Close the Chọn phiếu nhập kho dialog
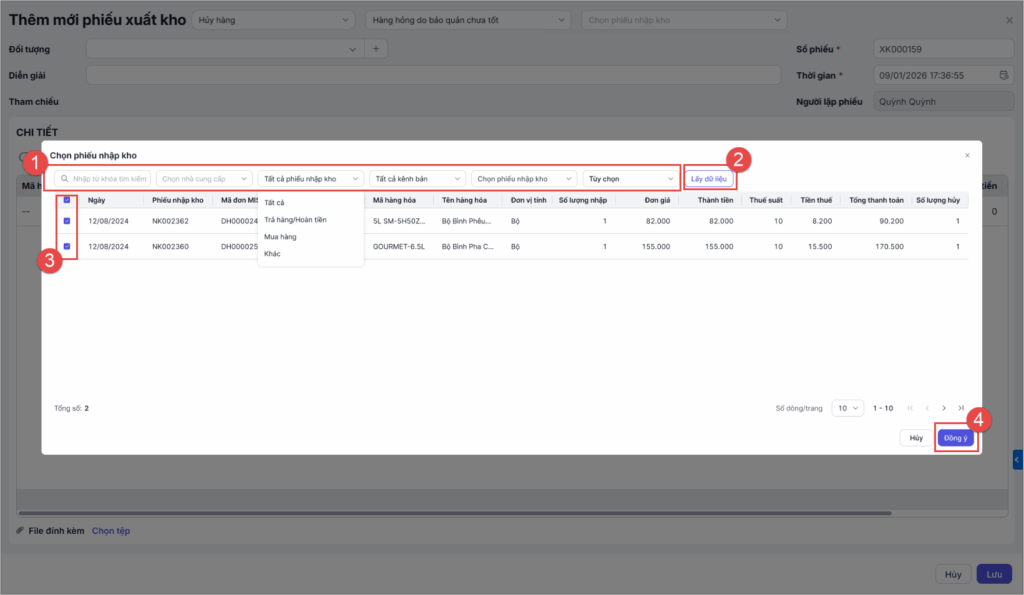The height and width of the screenshot is (595, 1024). click(967, 156)
